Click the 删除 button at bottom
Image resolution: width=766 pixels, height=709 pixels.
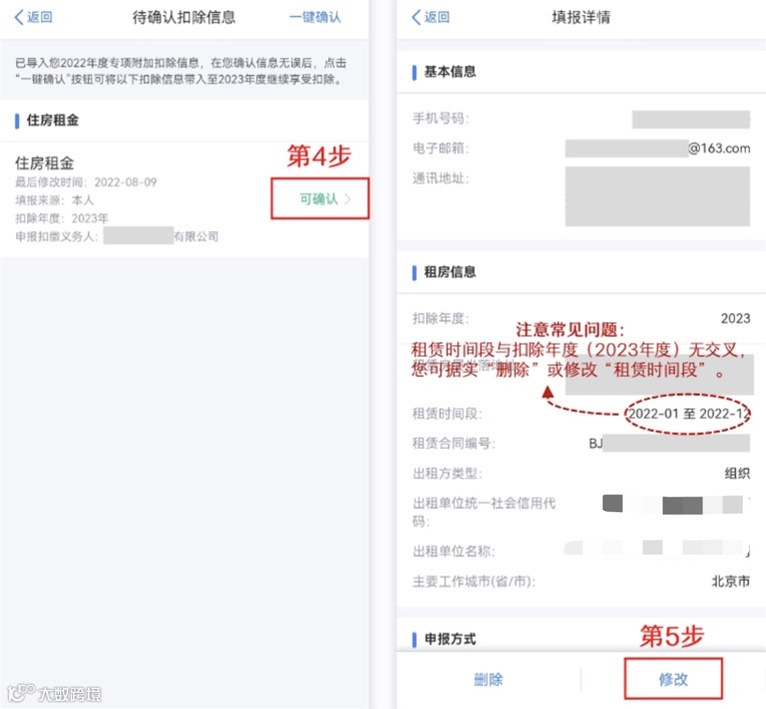pyautogui.click(x=489, y=679)
